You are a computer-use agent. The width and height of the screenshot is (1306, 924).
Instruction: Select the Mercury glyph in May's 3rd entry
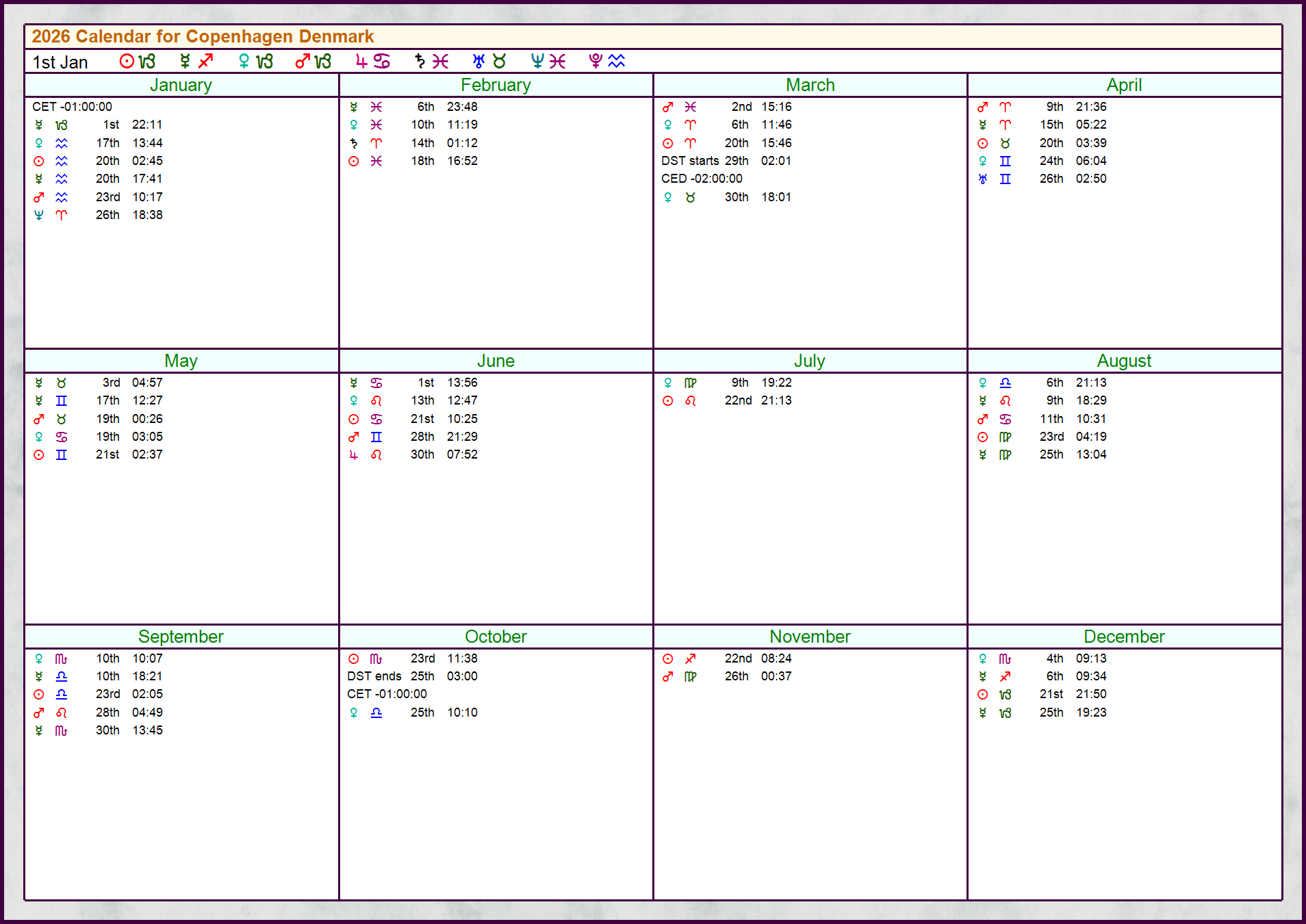pyautogui.click(x=39, y=383)
